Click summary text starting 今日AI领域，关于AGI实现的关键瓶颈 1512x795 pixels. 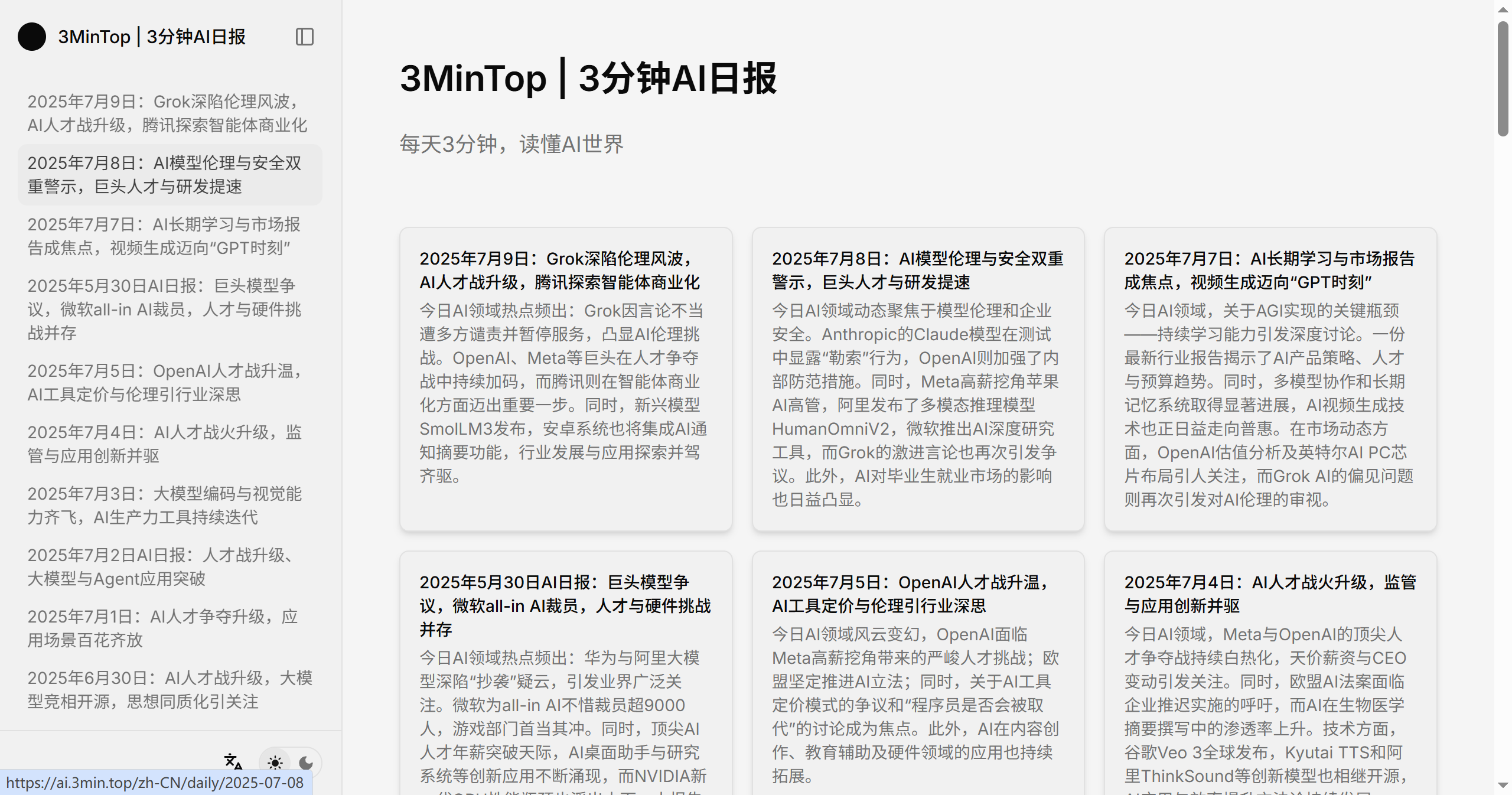(x=1269, y=405)
